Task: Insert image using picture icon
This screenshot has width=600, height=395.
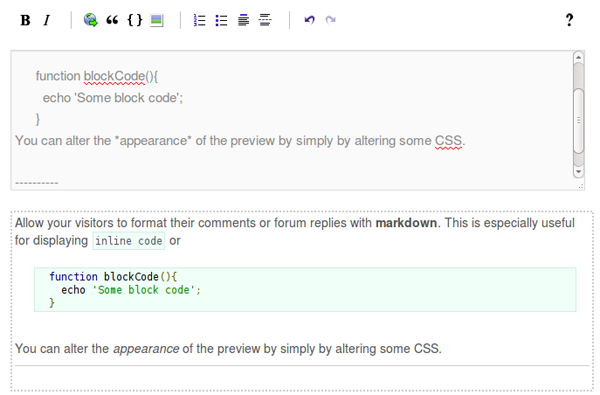Action: [157, 20]
